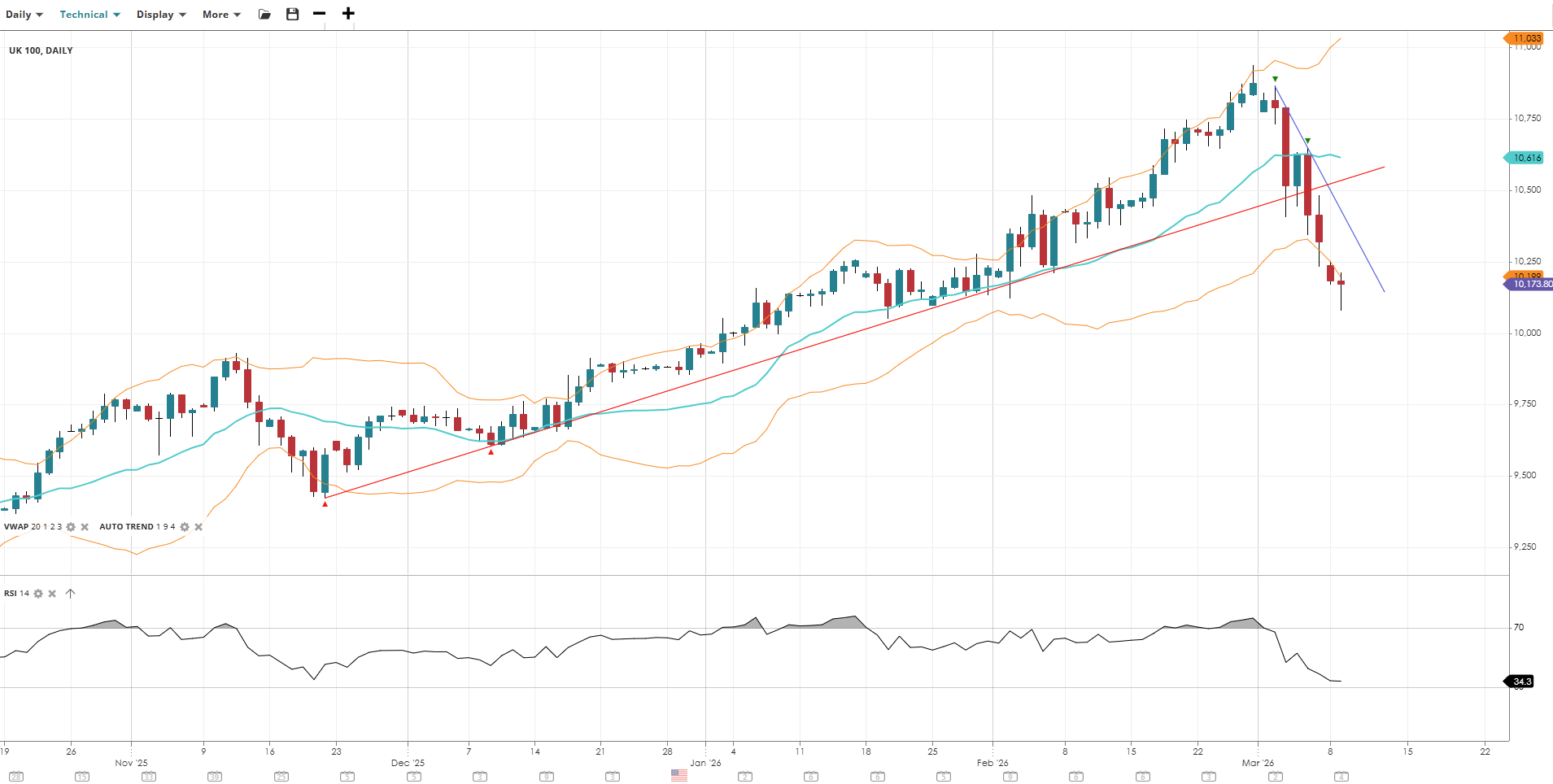
Task: Zoom out using the minus icon
Action: click(x=320, y=14)
